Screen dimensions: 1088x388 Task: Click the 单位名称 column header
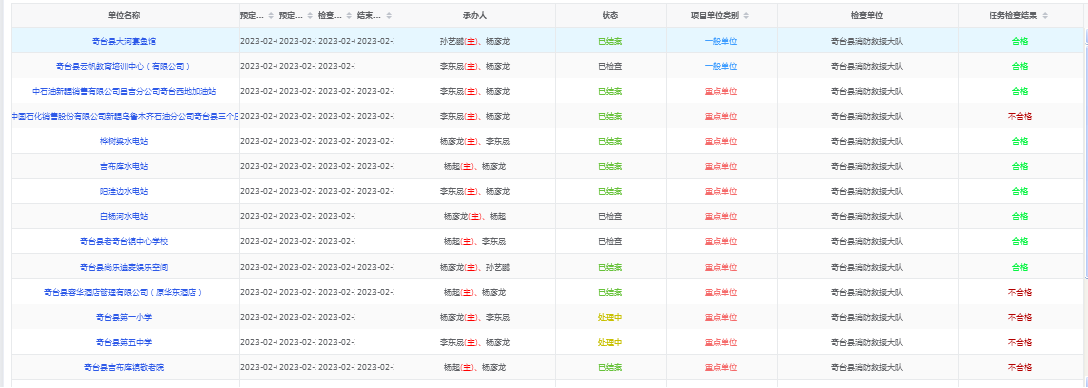coord(124,15)
